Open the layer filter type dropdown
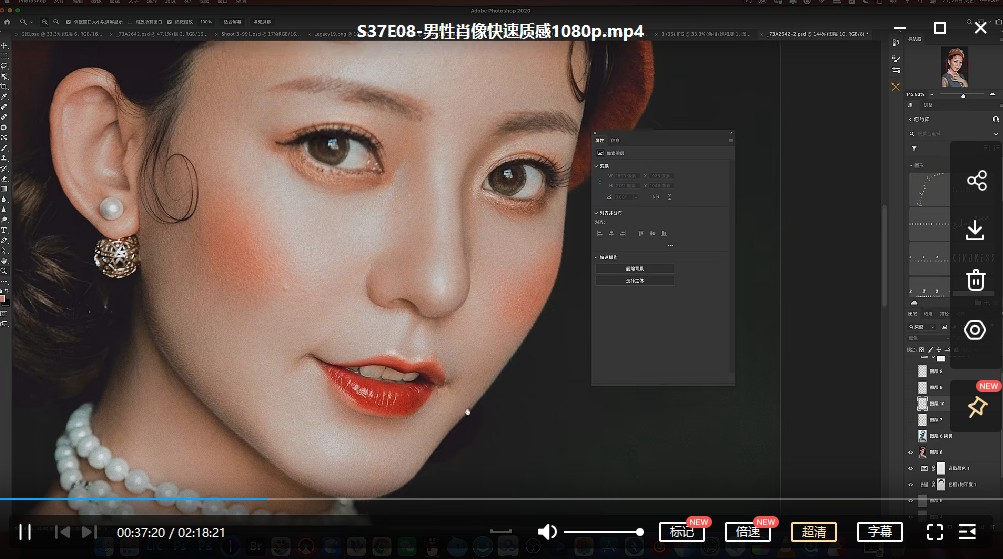The height and width of the screenshot is (559, 1003). point(922,327)
